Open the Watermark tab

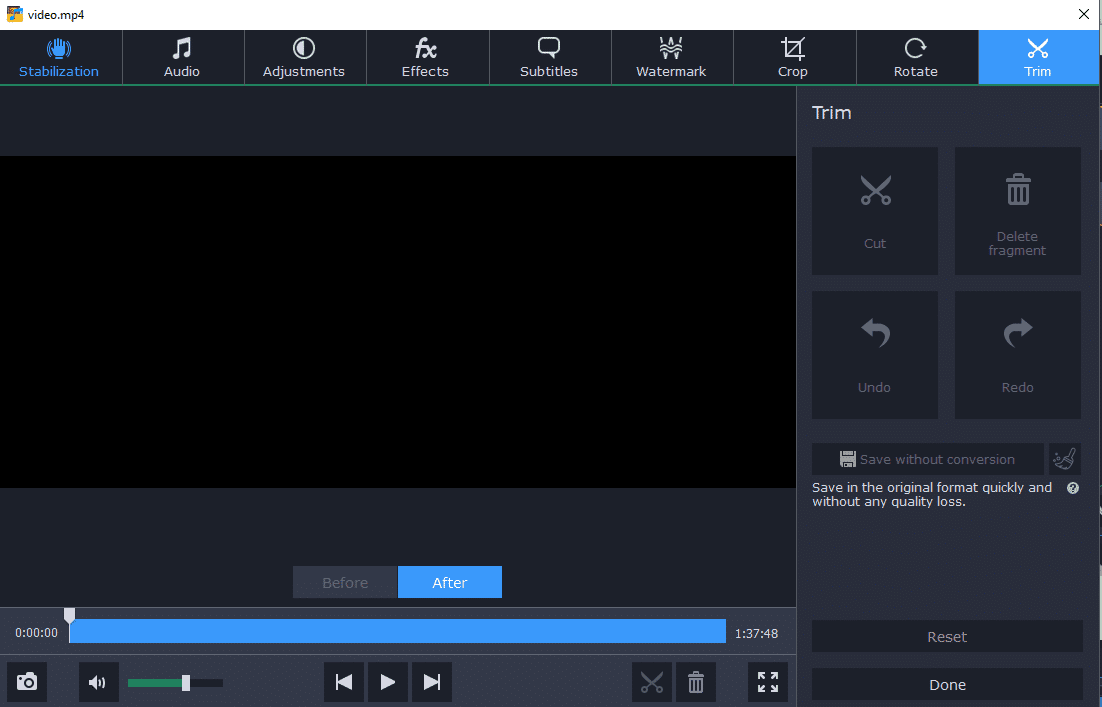pyautogui.click(x=671, y=57)
